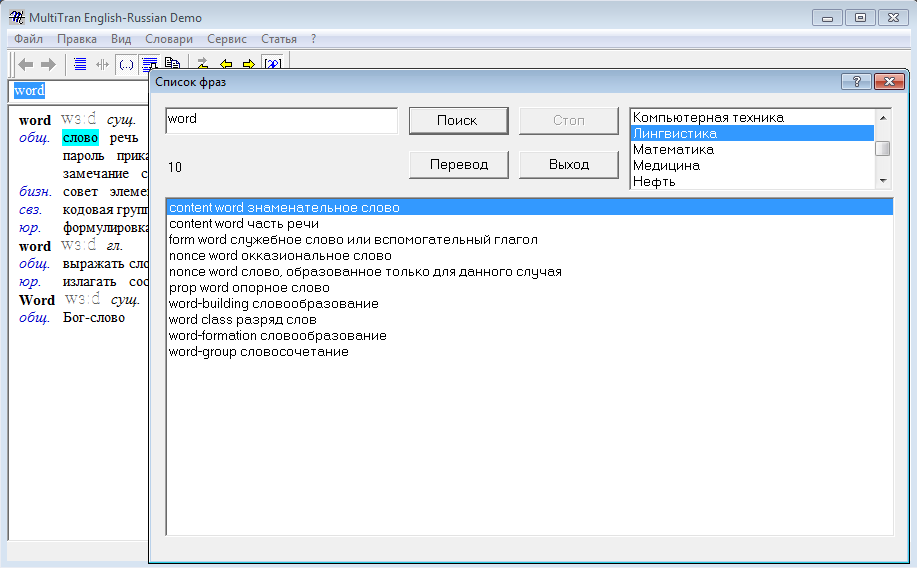
Task: Click translation пароль in article
Action: tap(83, 156)
